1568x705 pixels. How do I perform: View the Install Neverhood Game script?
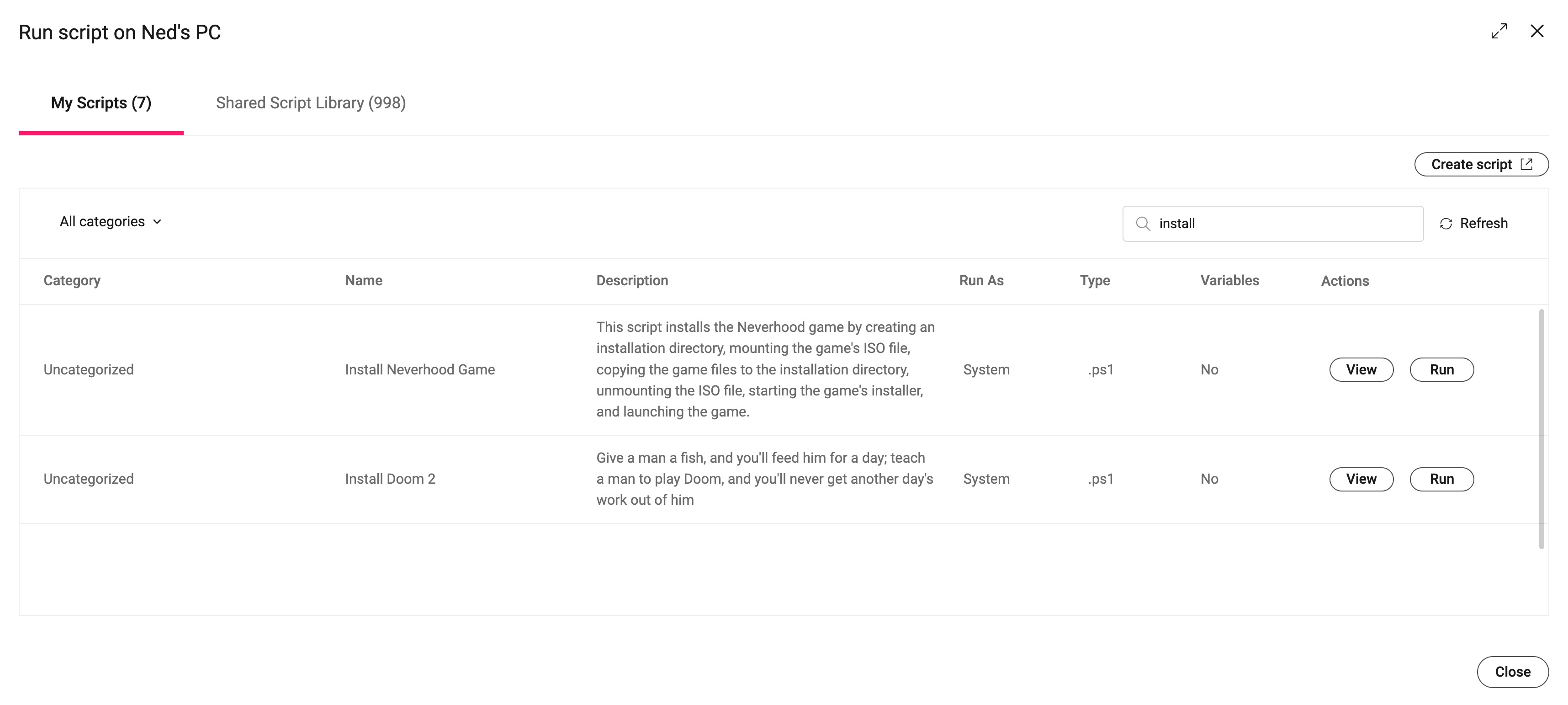[1361, 370]
